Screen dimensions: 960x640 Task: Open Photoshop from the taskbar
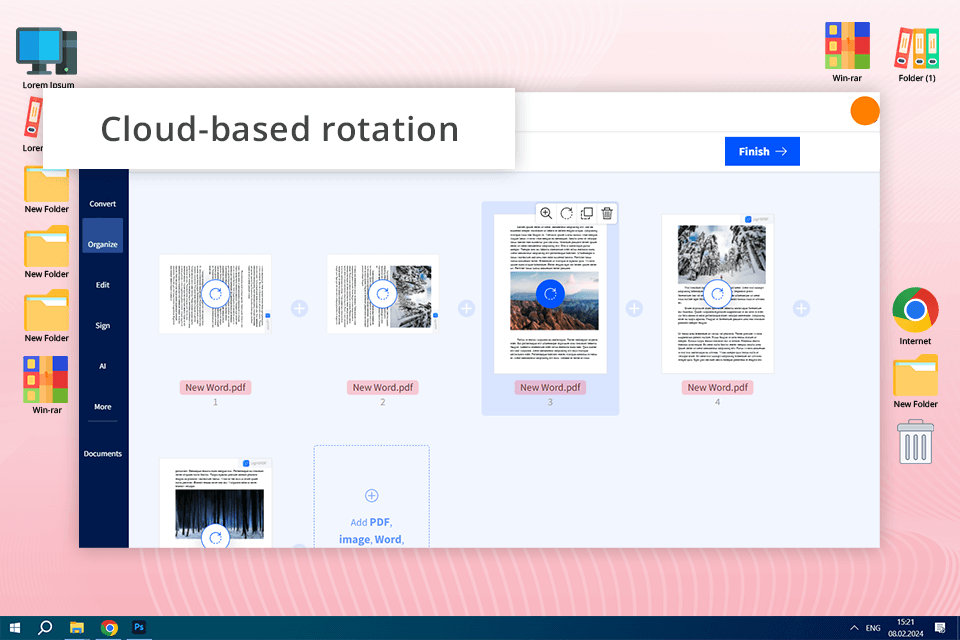139,627
